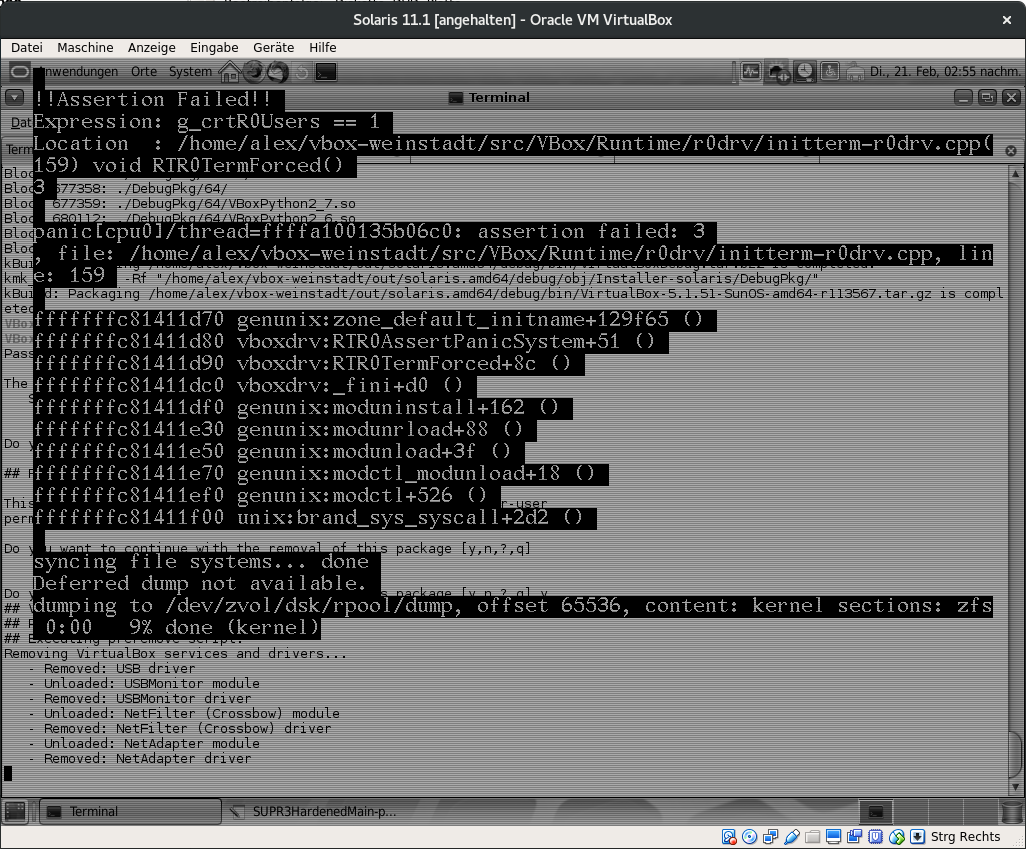Click 'Removed: NetAdapter driver' line

tap(147, 759)
